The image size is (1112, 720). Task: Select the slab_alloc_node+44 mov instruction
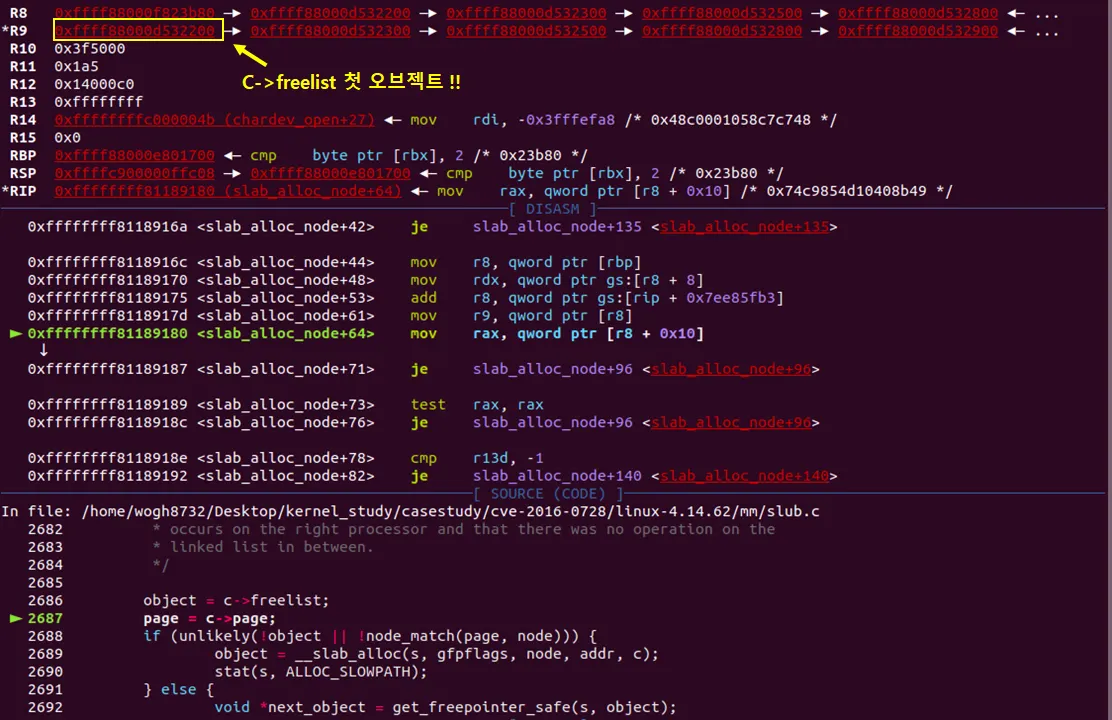[x=334, y=262]
